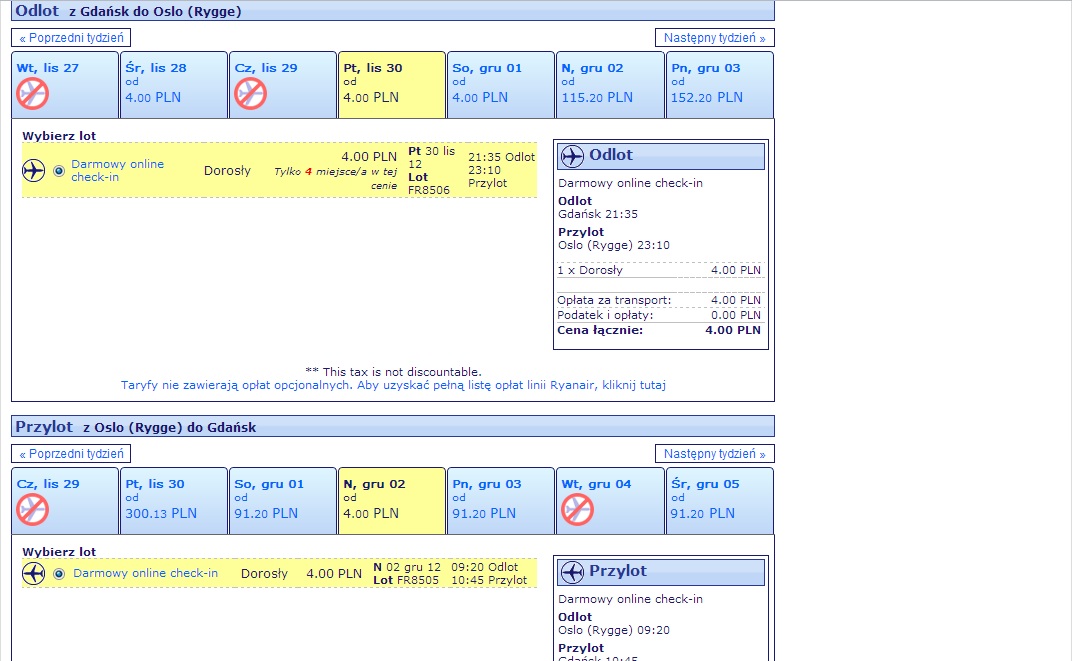Go to previous week of return flights
The width and height of the screenshot is (1072, 661).
click(x=71, y=454)
